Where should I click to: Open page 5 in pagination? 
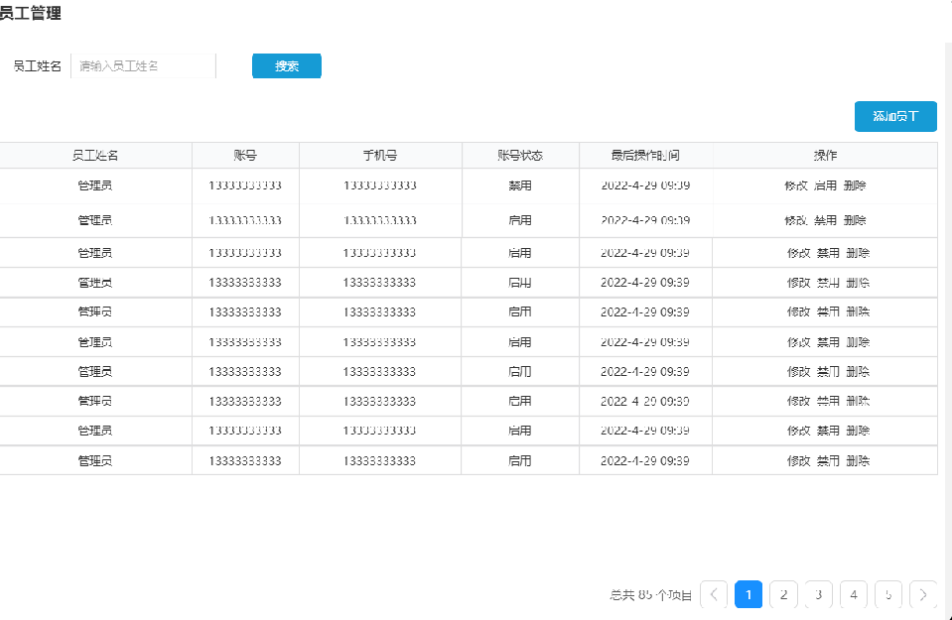click(x=888, y=594)
